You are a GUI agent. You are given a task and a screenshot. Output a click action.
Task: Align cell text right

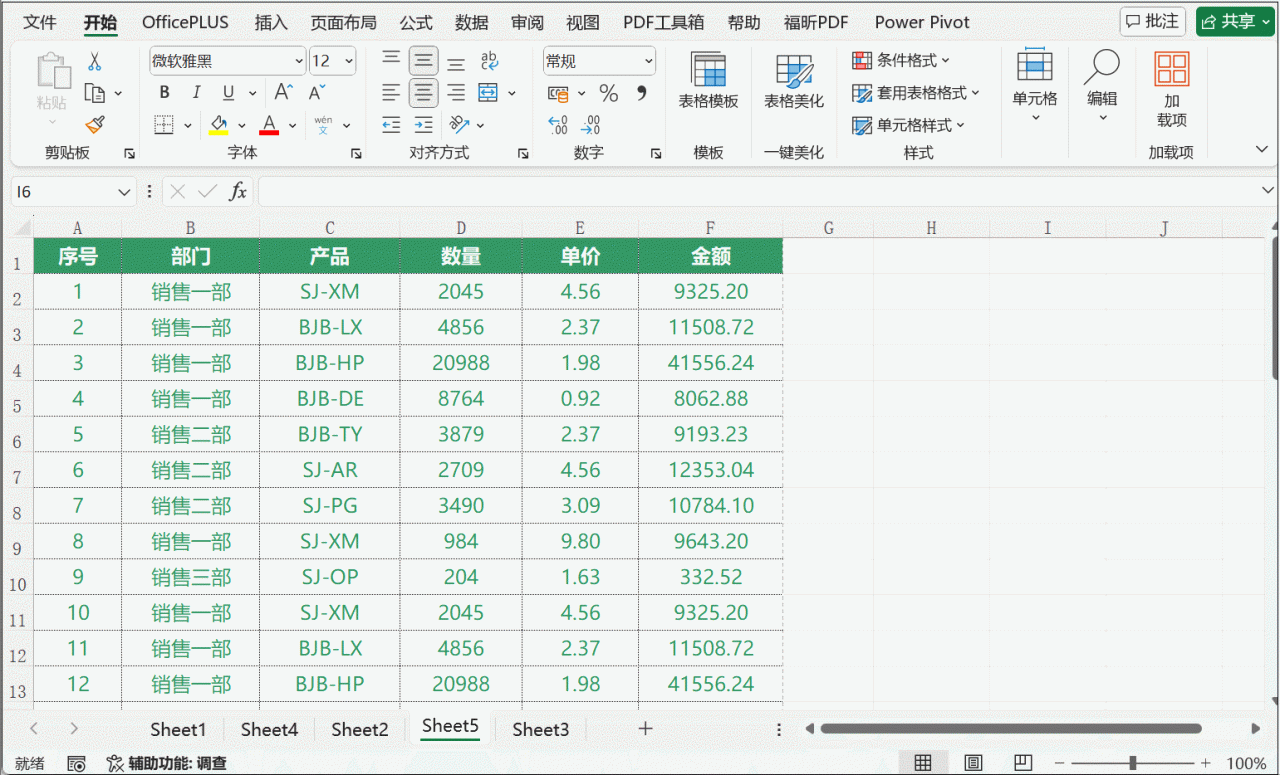(456, 93)
